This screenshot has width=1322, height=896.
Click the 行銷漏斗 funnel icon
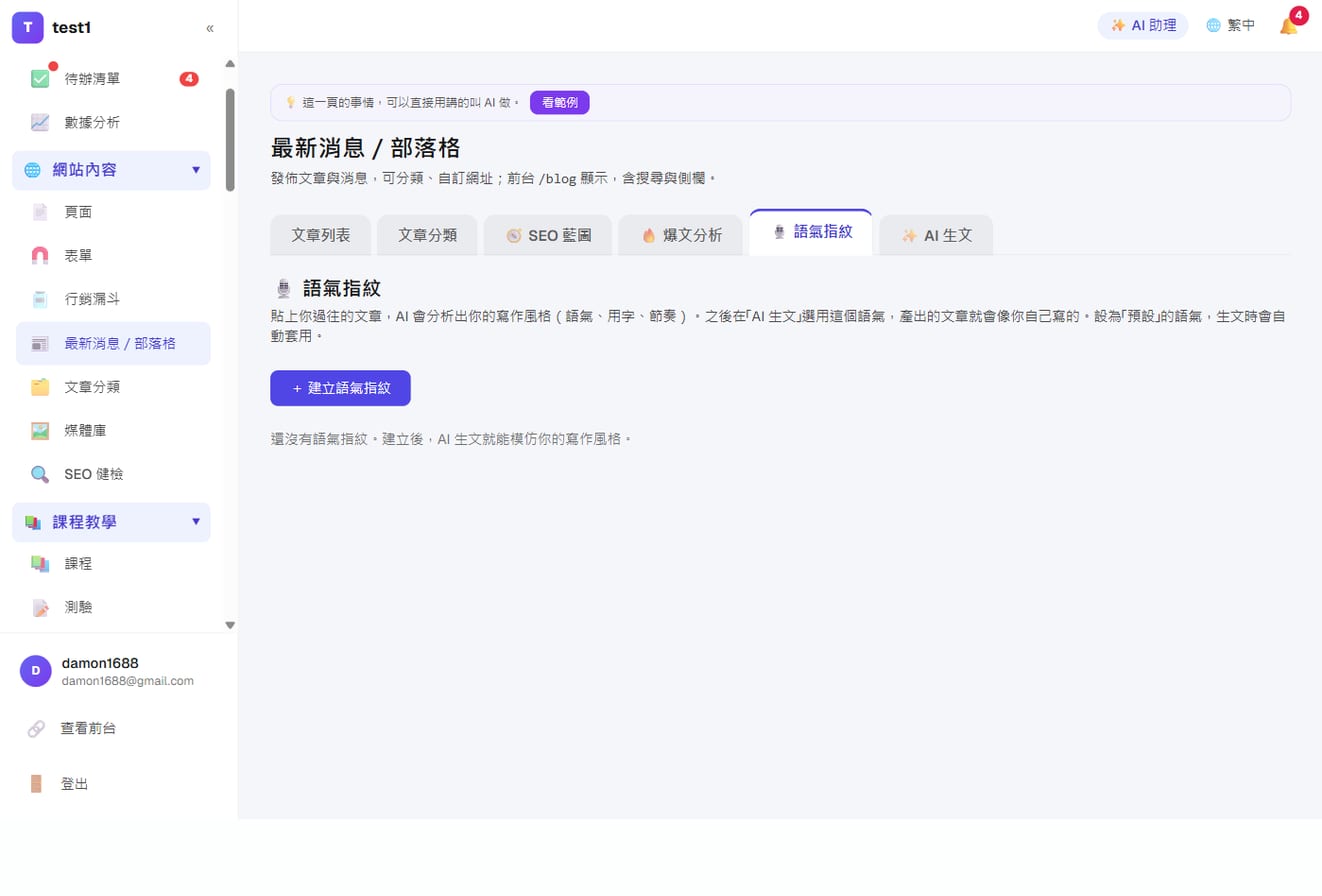tap(40, 299)
